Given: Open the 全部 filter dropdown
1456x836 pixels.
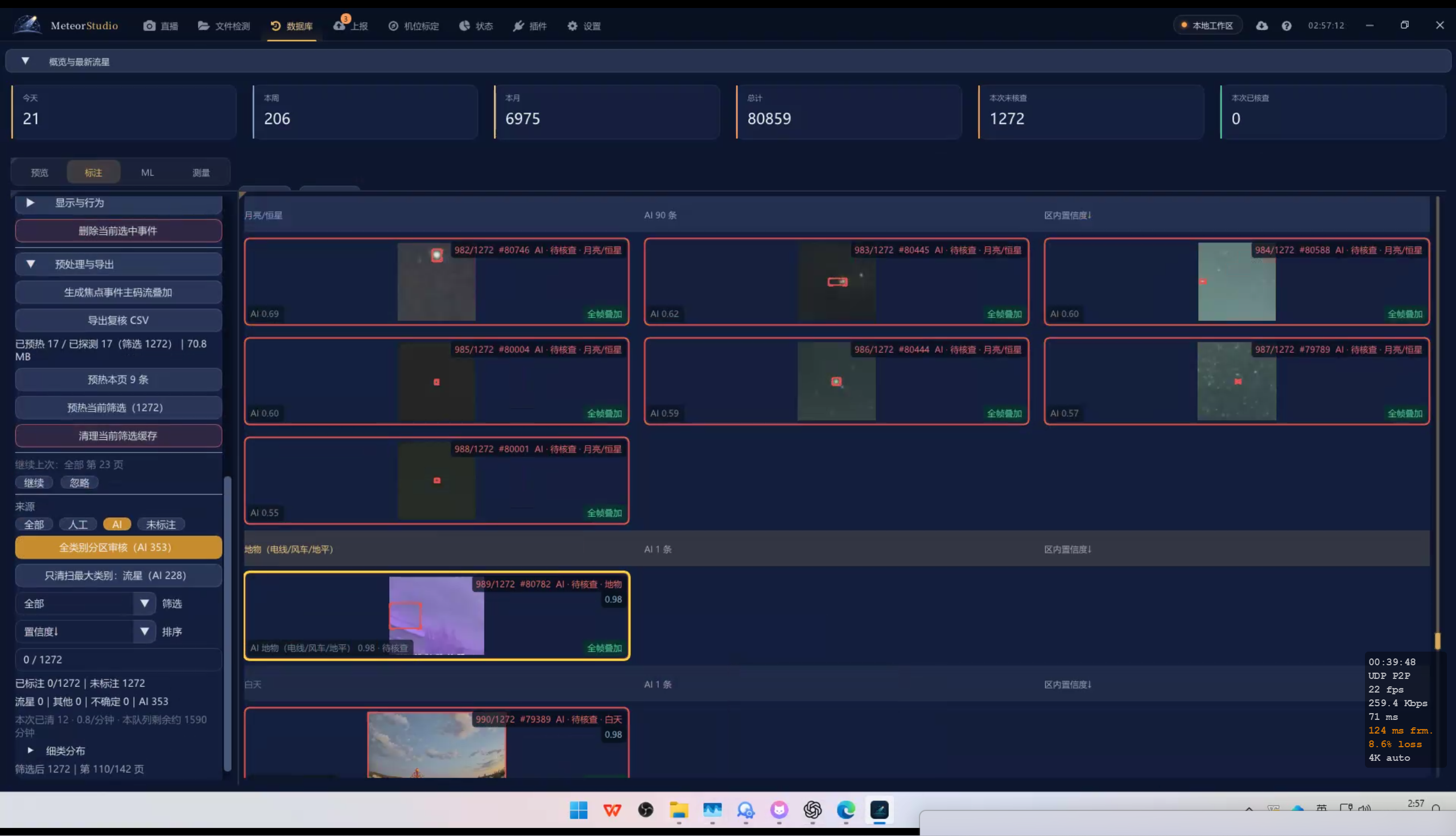Looking at the screenshot, I should (x=85, y=603).
